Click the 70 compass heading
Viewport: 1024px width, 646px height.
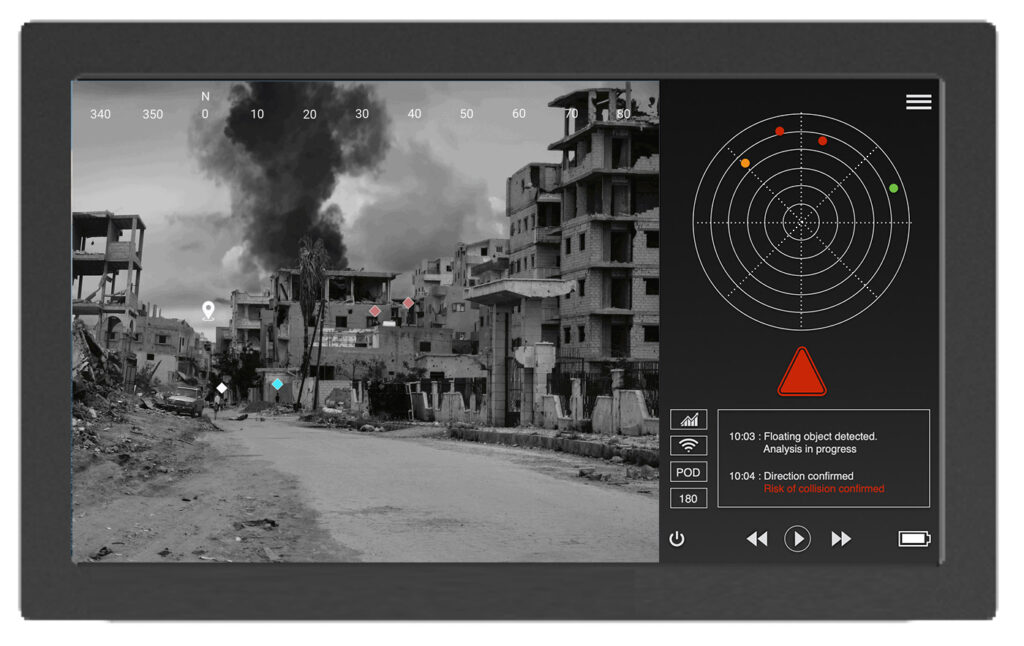click(571, 114)
